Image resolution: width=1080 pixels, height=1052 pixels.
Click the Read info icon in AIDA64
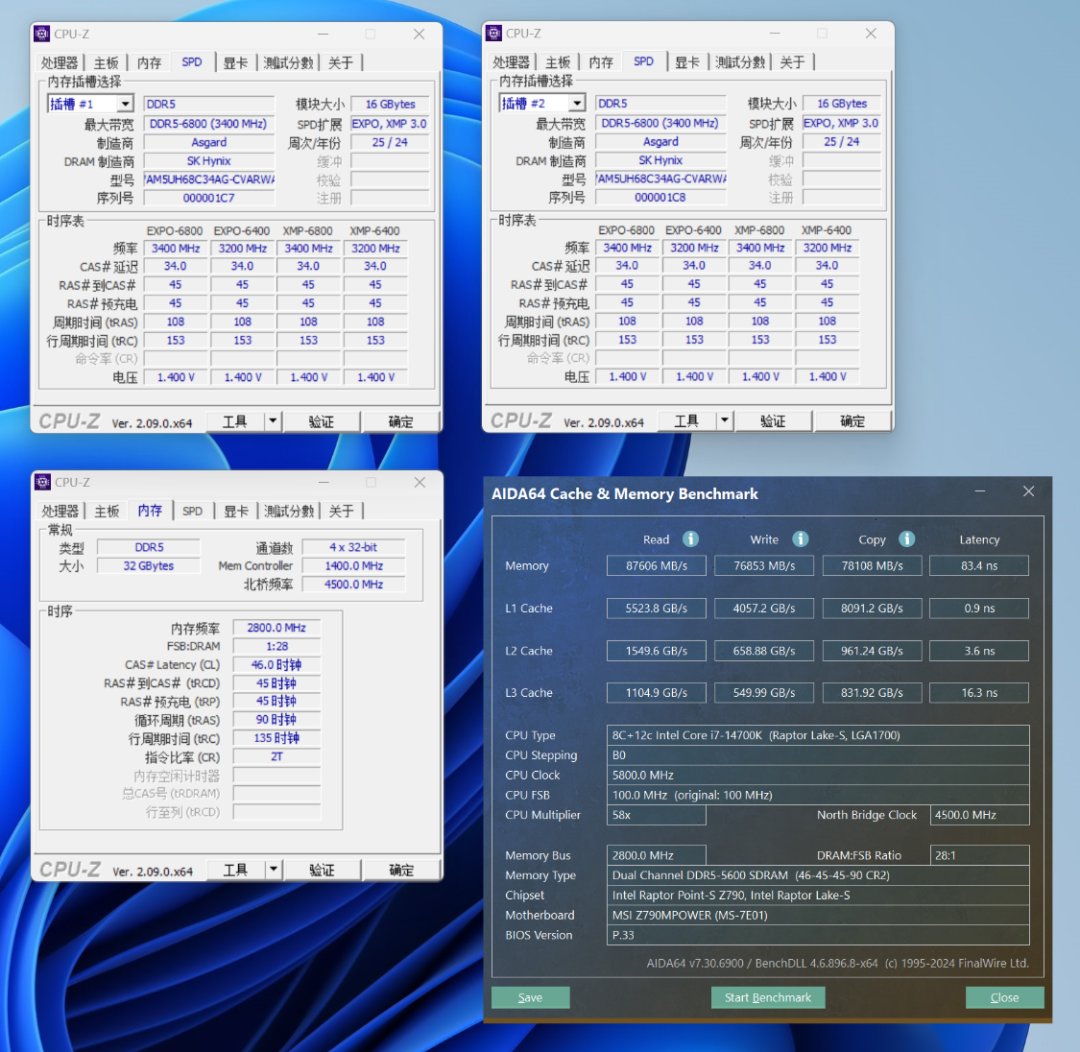click(690, 539)
